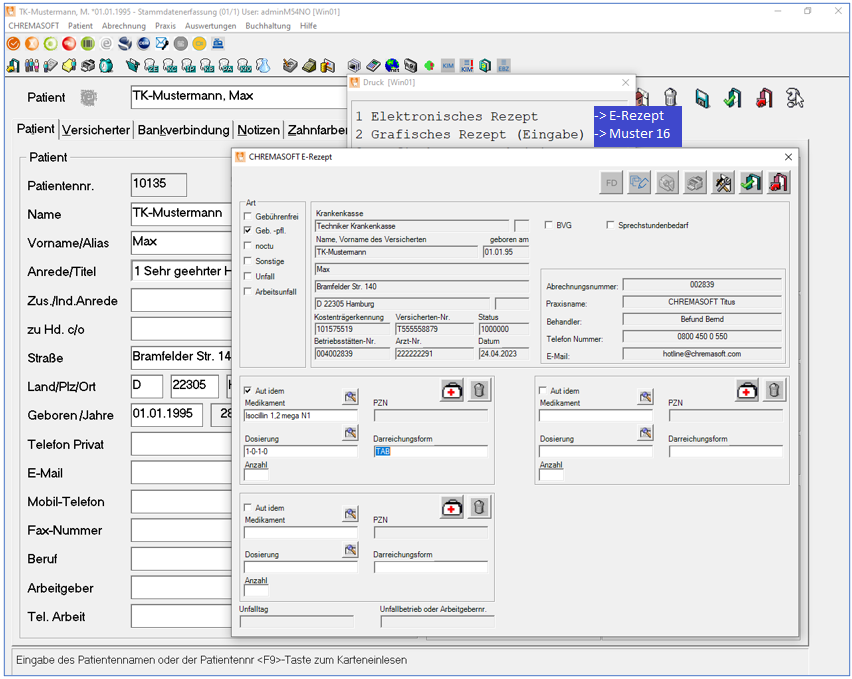Click the Darreichungsform field containing TAB
The height and width of the screenshot is (679, 852).
[x=430, y=451]
